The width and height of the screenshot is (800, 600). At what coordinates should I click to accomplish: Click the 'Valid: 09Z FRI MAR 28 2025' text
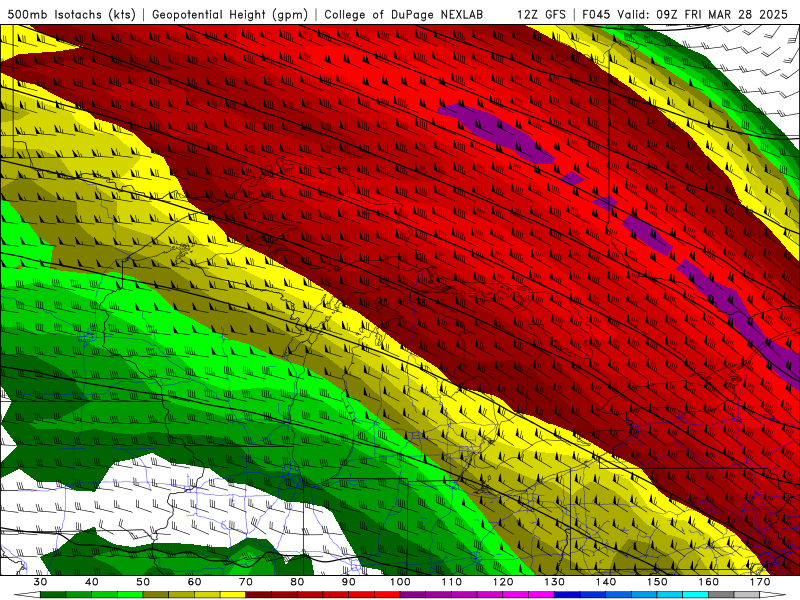point(703,14)
